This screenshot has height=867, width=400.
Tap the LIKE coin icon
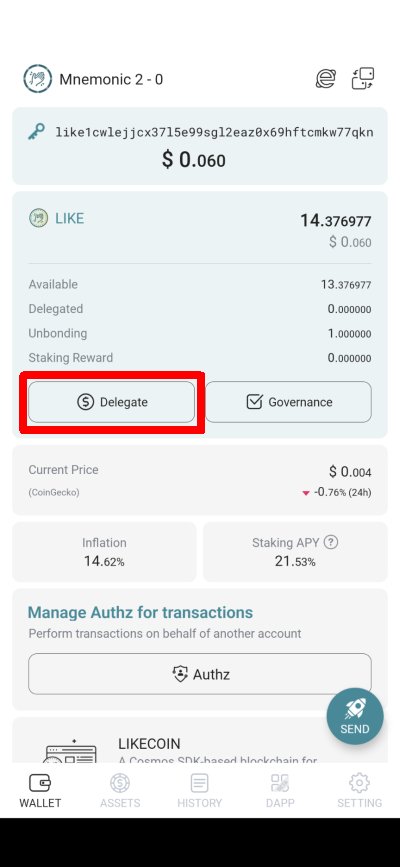coord(37,218)
